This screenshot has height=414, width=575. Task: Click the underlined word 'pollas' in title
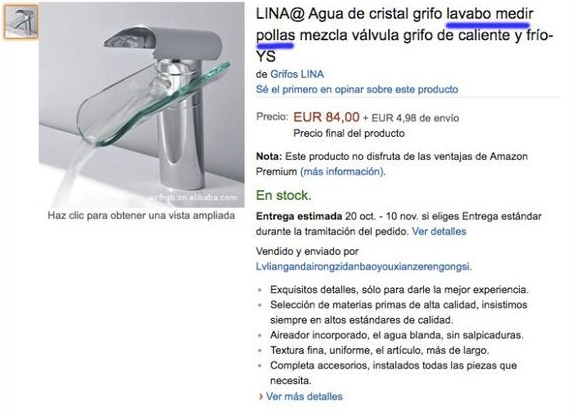tap(275, 36)
